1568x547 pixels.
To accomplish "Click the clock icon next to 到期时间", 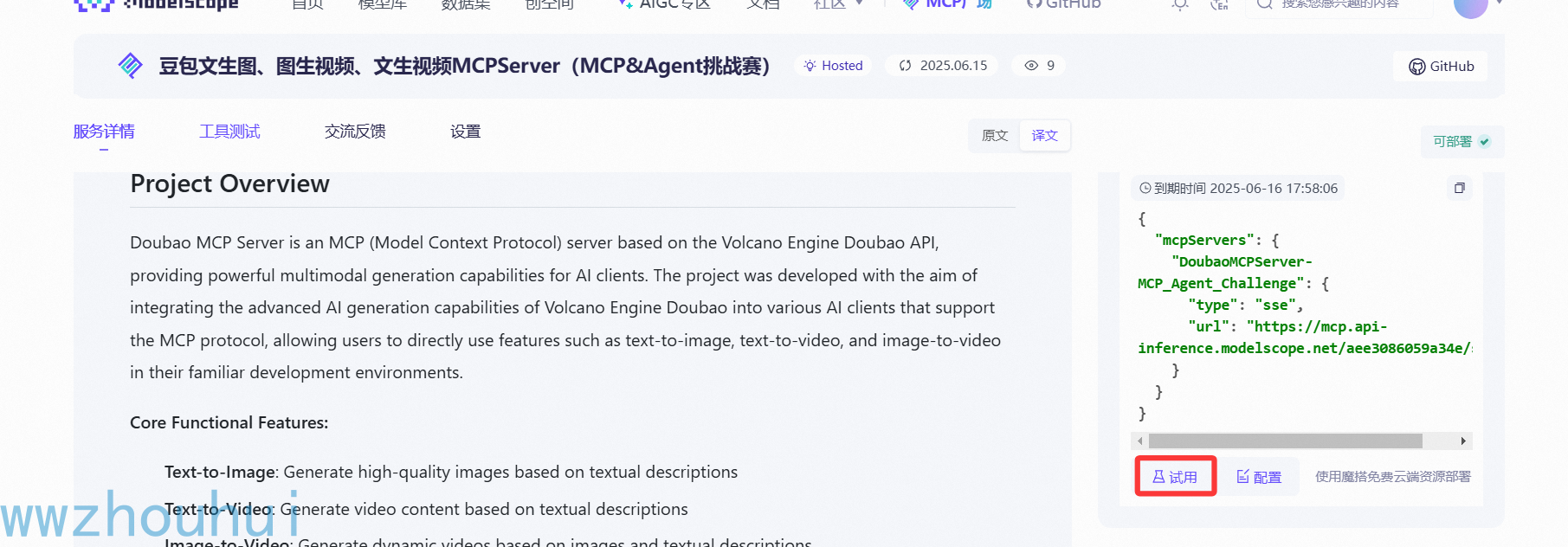I will [1145, 188].
